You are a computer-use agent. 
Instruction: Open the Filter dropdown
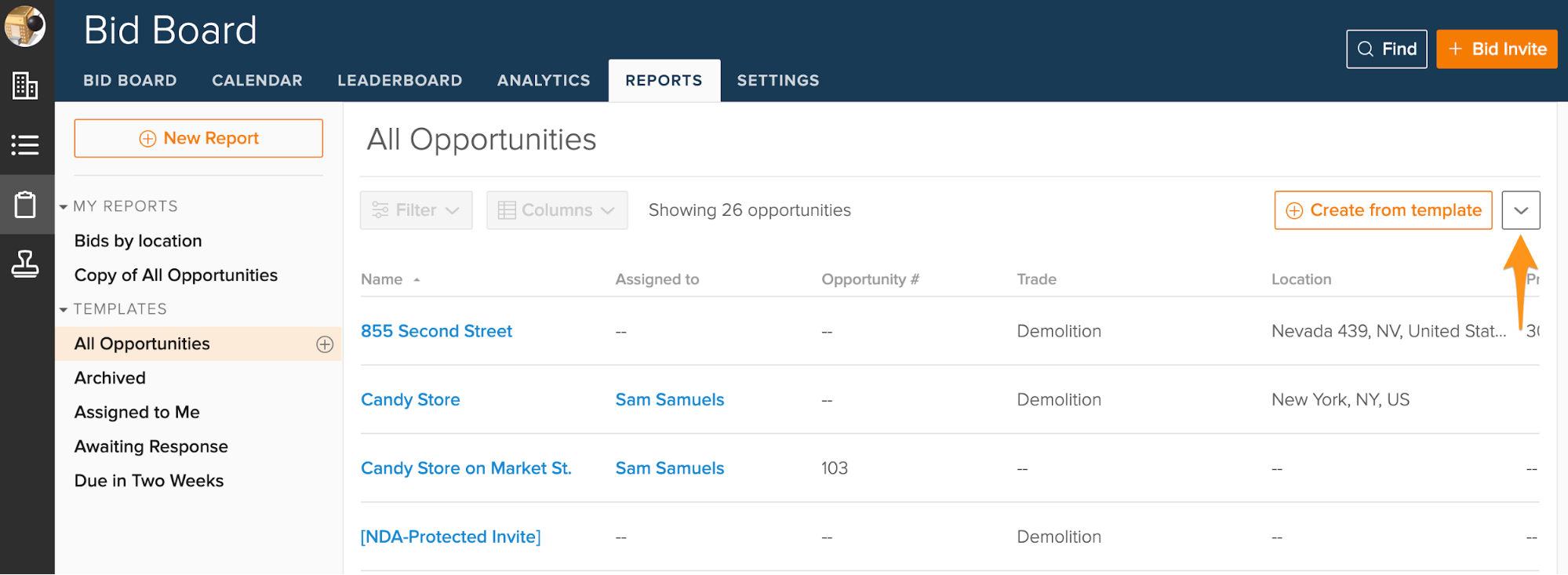(x=416, y=210)
